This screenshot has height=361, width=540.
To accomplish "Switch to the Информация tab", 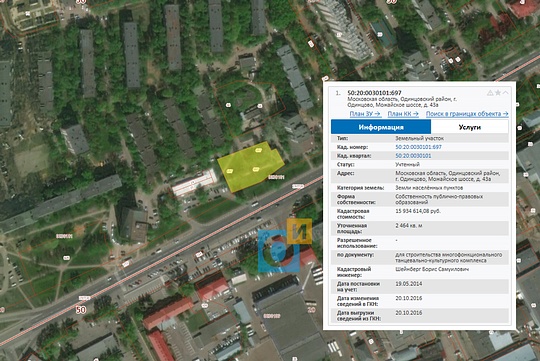I will click(x=381, y=127).
